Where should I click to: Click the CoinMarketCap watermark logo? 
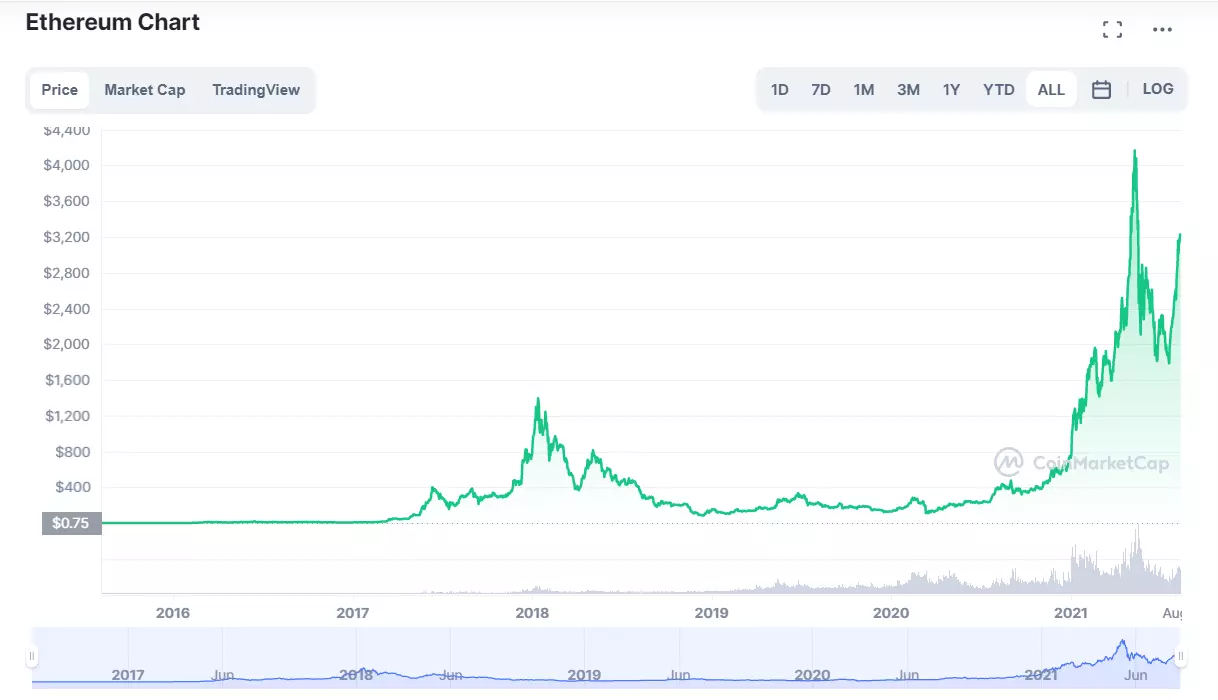click(1081, 462)
